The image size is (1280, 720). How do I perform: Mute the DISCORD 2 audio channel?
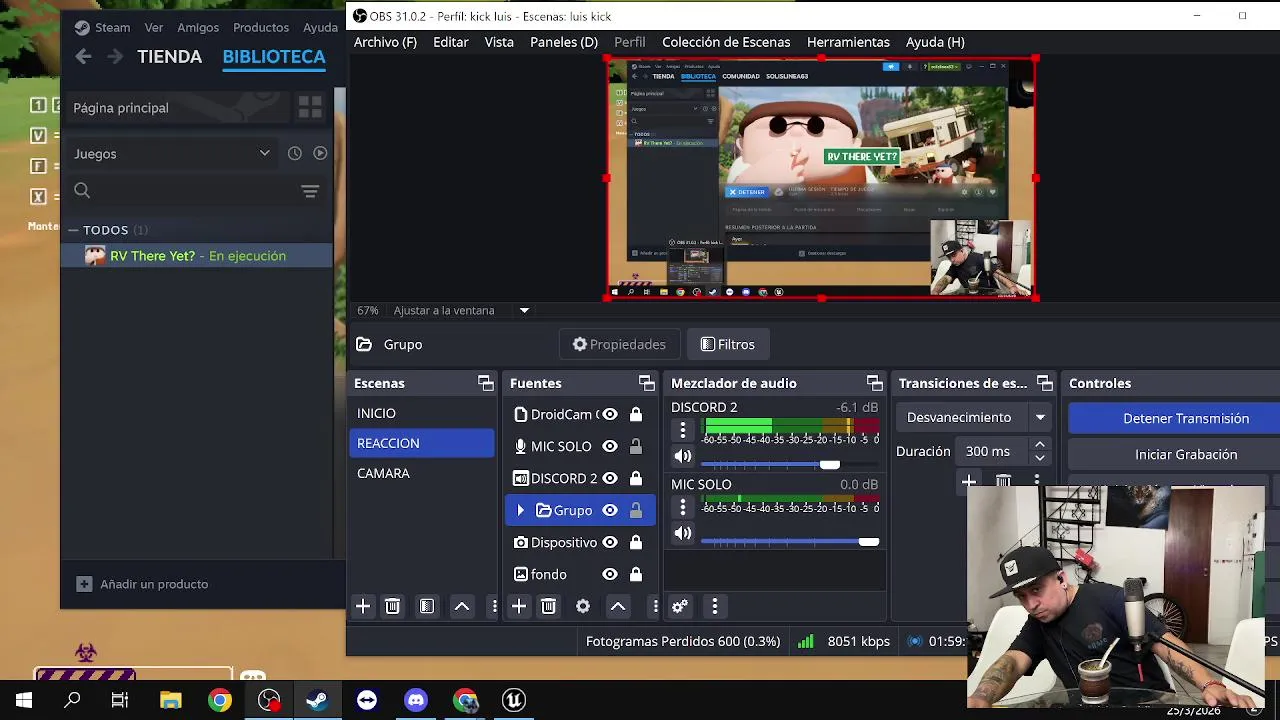683,456
